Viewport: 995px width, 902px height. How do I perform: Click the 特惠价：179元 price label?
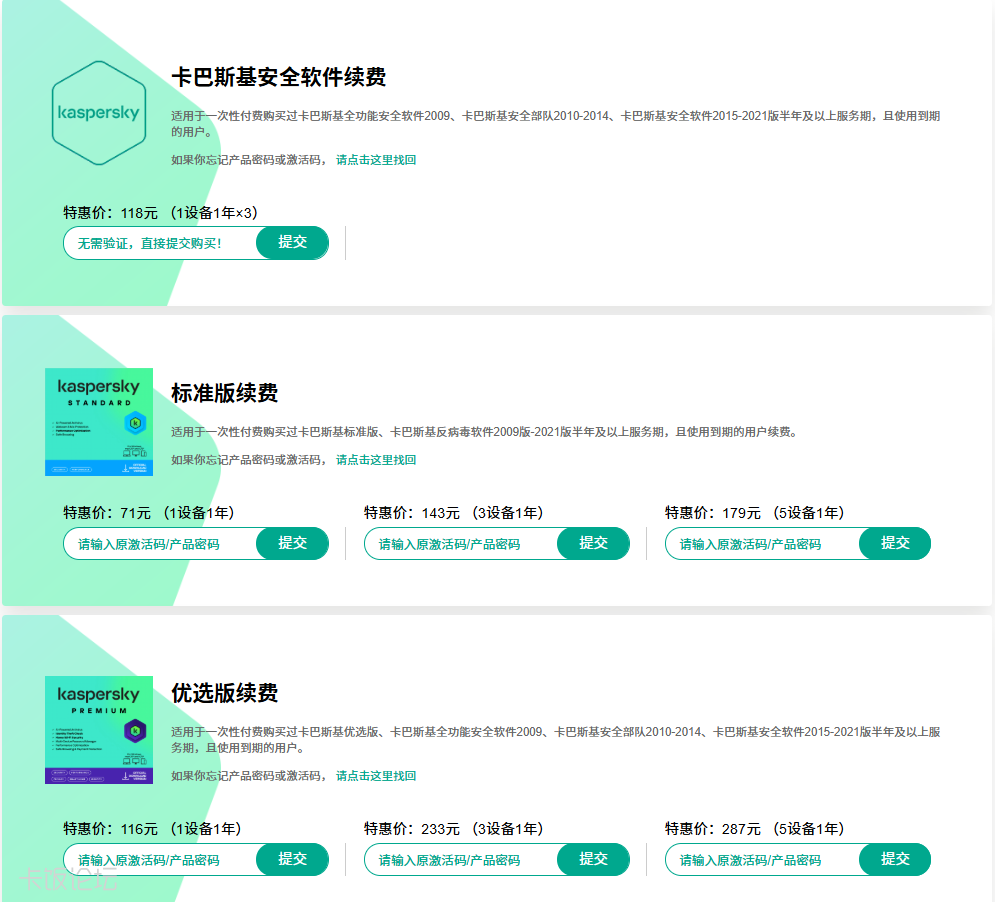(713, 513)
